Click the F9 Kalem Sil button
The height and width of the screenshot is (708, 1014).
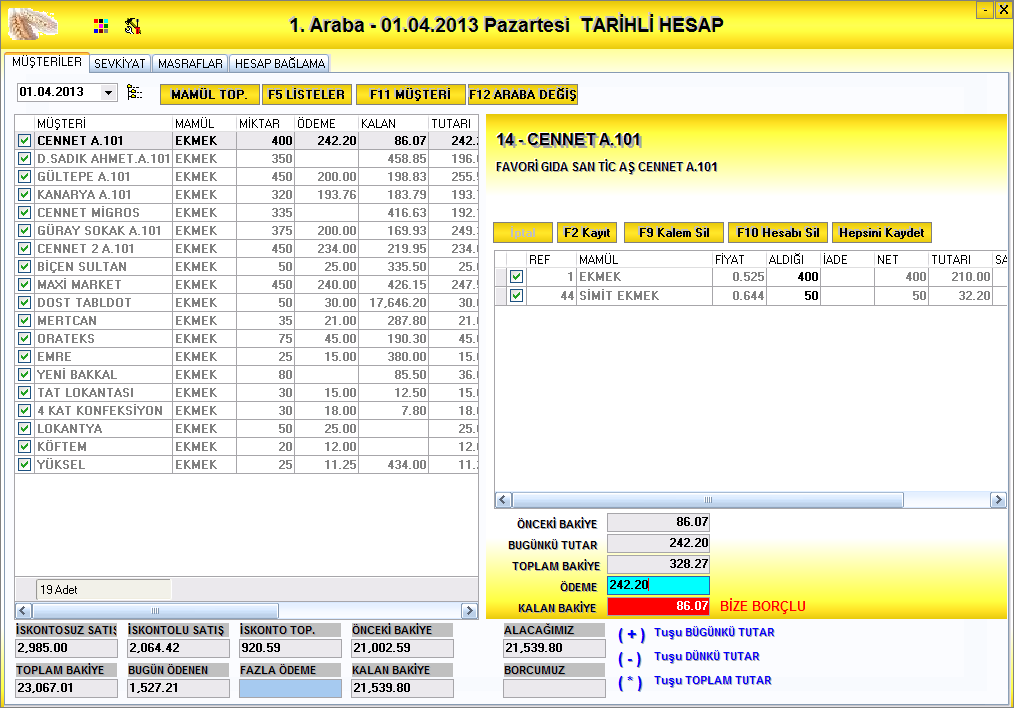pyautogui.click(x=673, y=233)
